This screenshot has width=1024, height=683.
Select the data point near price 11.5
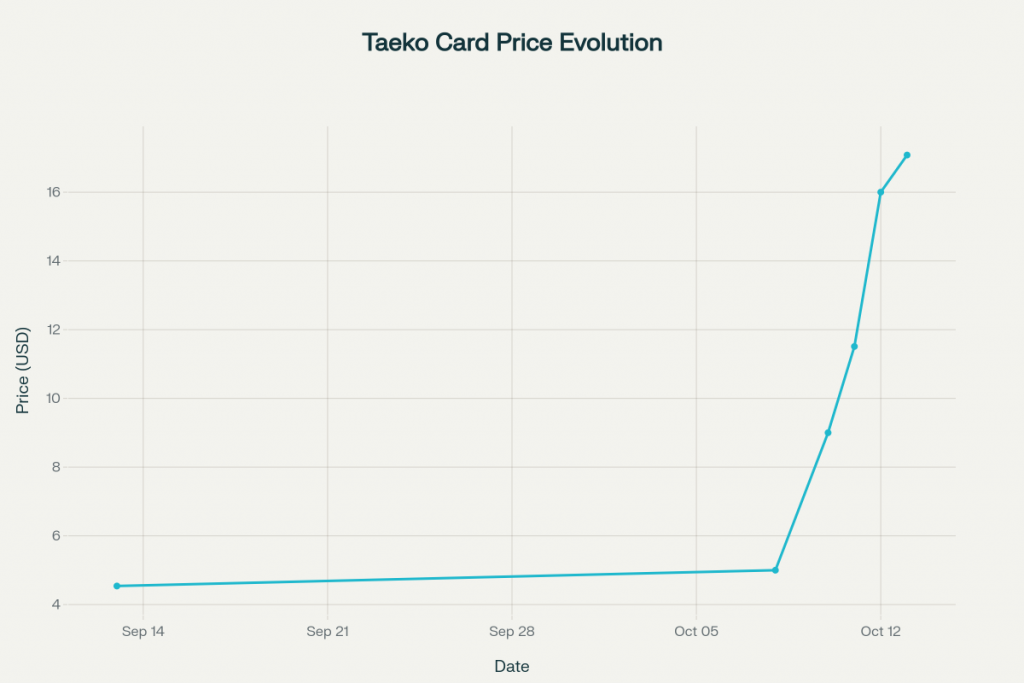(854, 346)
